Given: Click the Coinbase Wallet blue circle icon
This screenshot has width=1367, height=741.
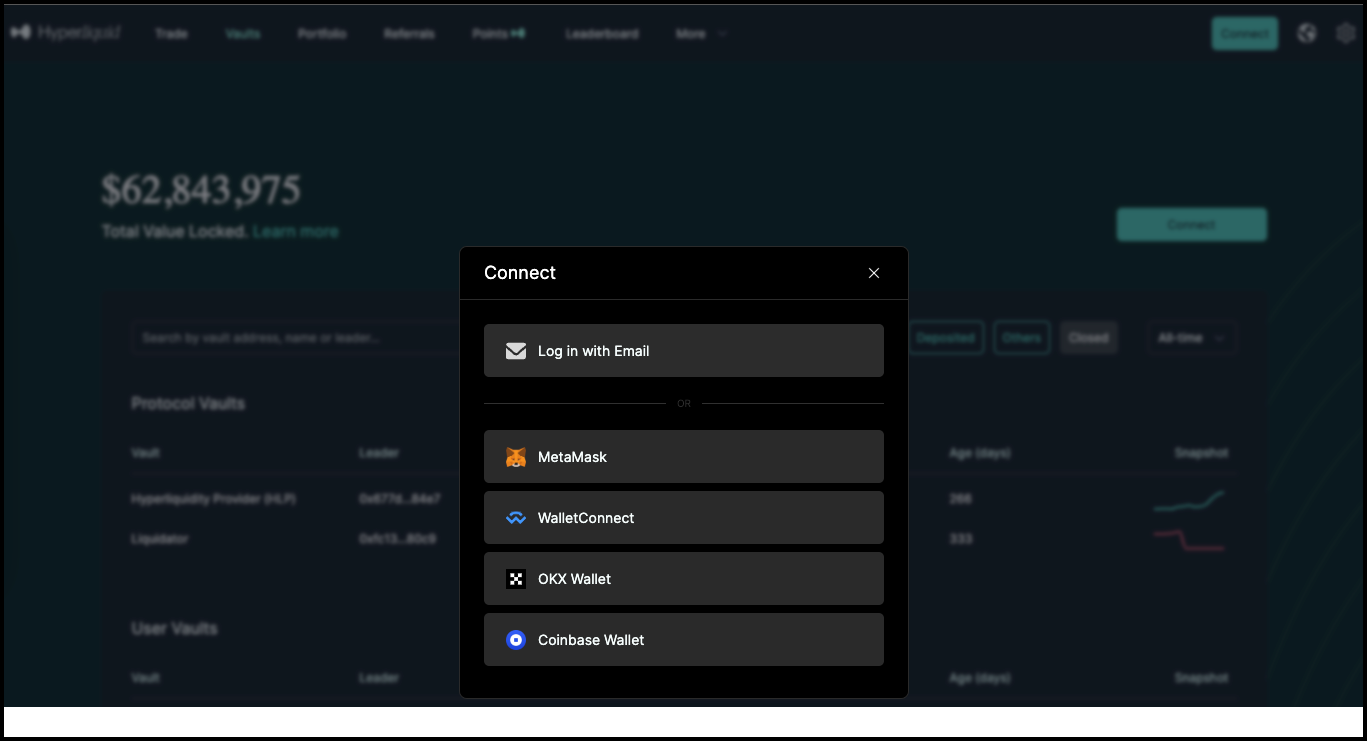Looking at the screenshot, I should 516,640.
